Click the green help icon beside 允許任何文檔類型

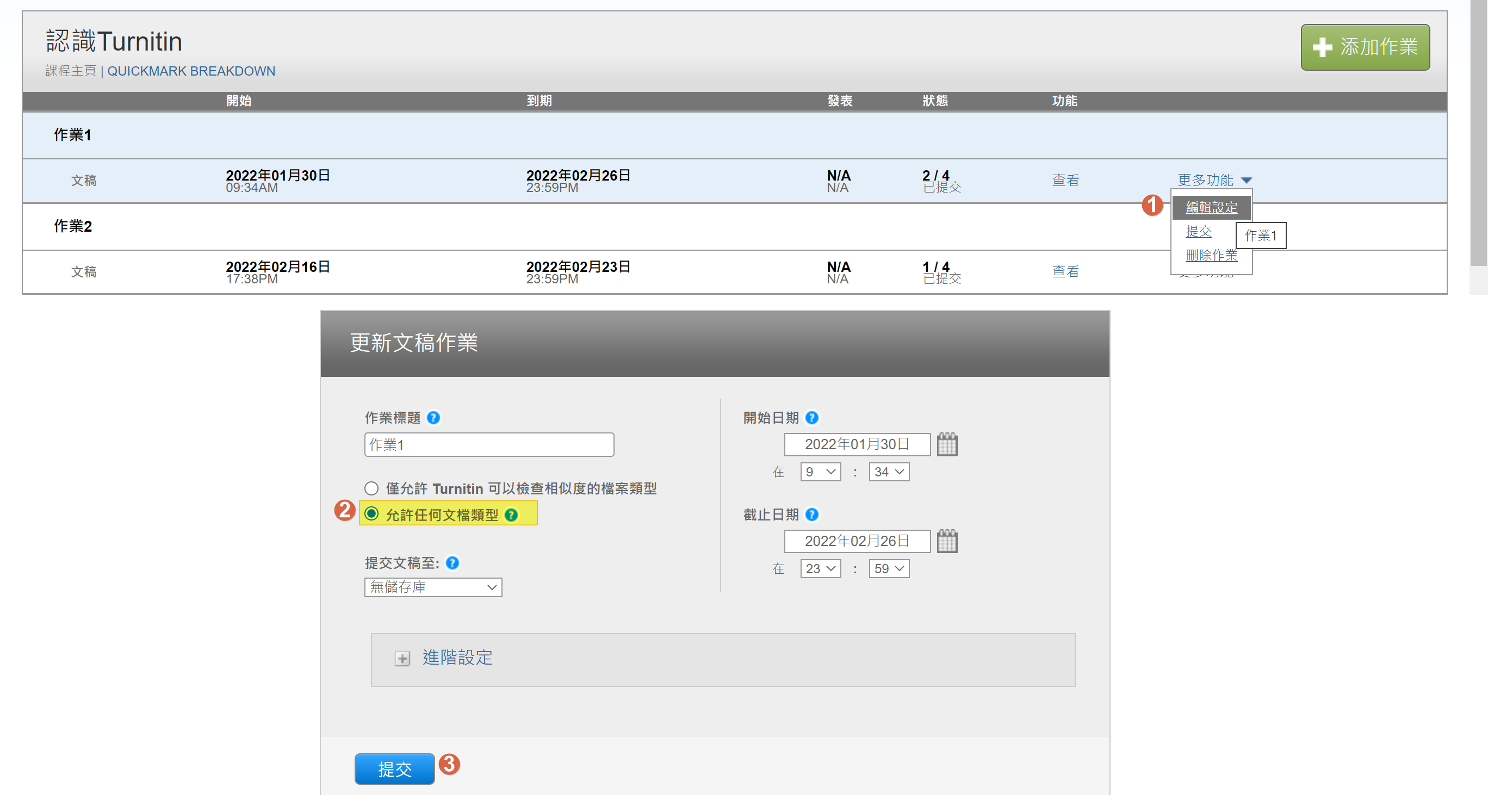(511, 515)
